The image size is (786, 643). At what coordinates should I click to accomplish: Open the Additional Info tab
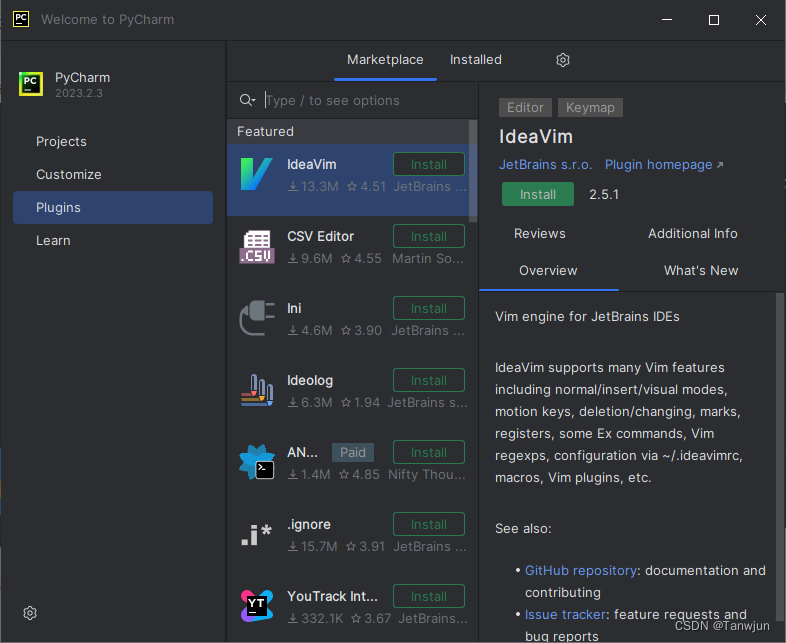pyautogui.click(x=692, y=234)
